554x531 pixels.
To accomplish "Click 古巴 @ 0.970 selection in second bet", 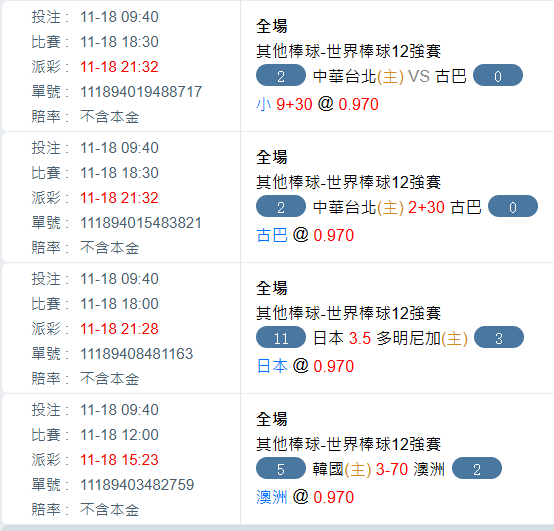I will 305,235.
